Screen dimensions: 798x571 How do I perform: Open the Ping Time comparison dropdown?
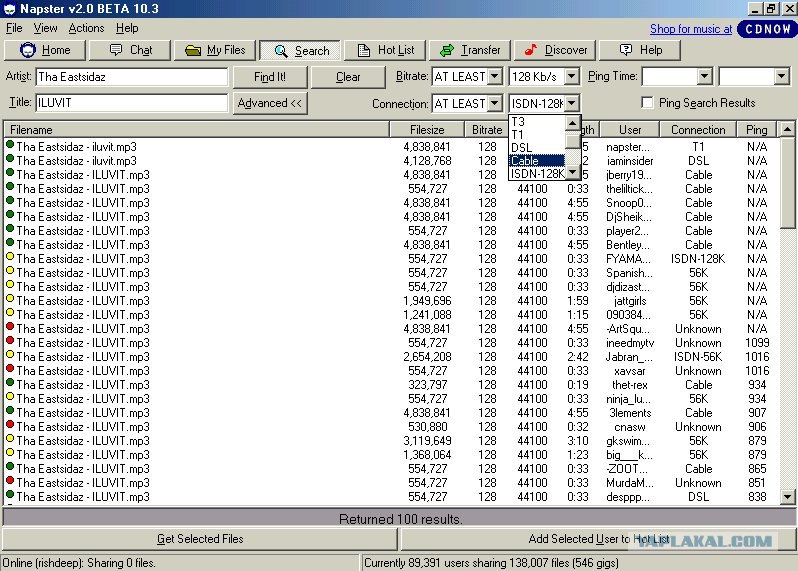tap(704, 77)
